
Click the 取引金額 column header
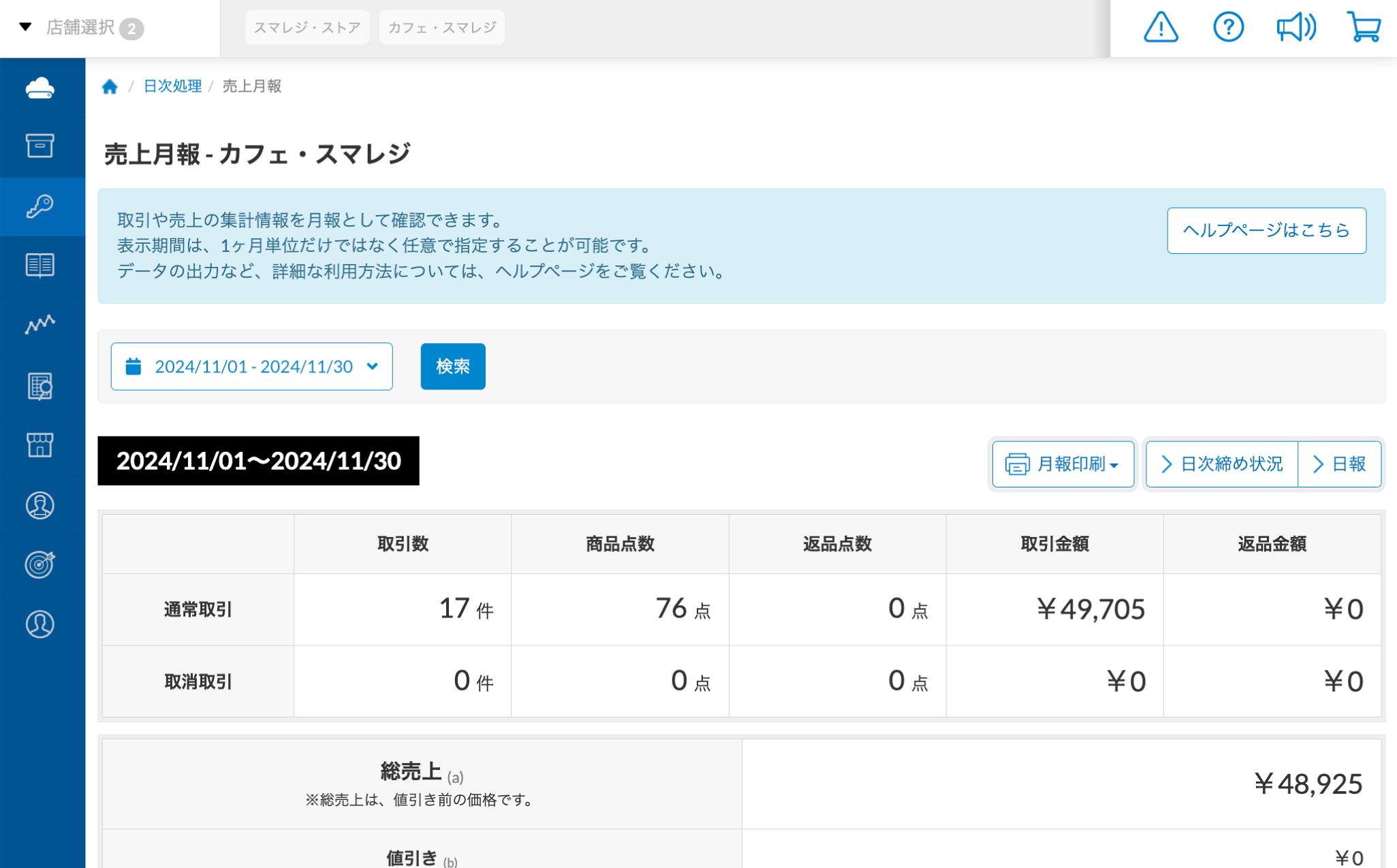coord(1054,544)
